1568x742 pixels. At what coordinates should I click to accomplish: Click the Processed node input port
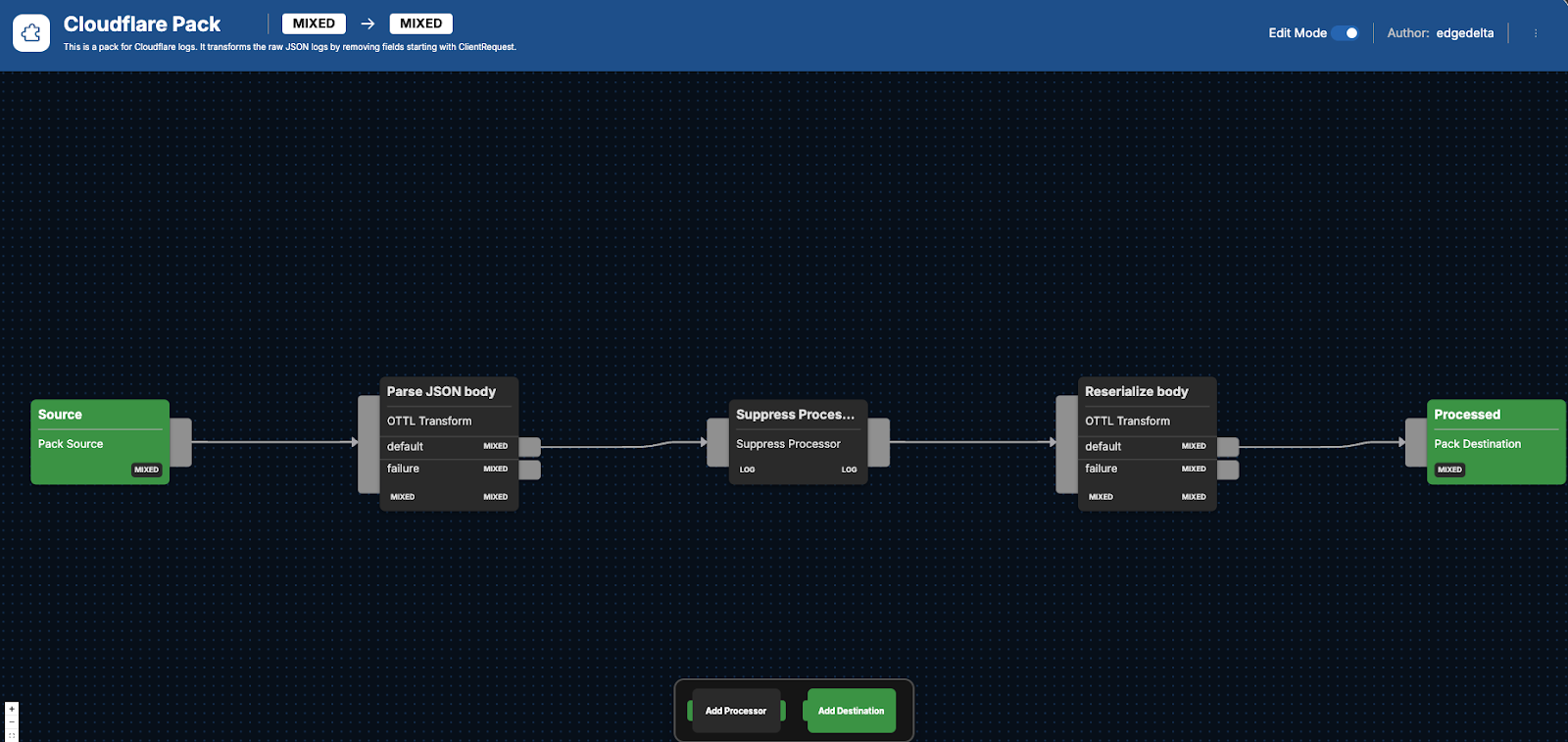(1415, 442)
